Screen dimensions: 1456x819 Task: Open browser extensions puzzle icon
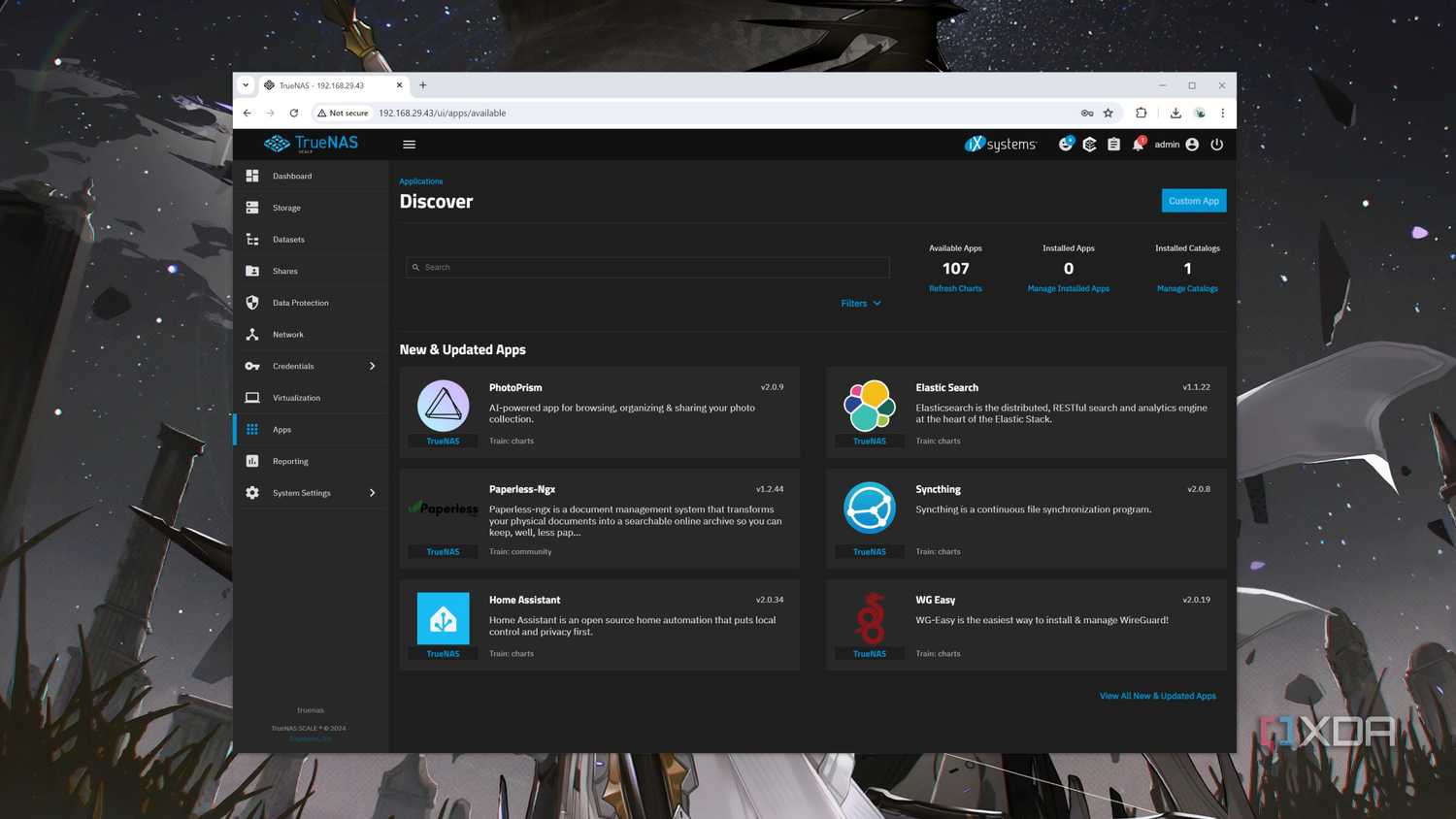coord(1142,113)
